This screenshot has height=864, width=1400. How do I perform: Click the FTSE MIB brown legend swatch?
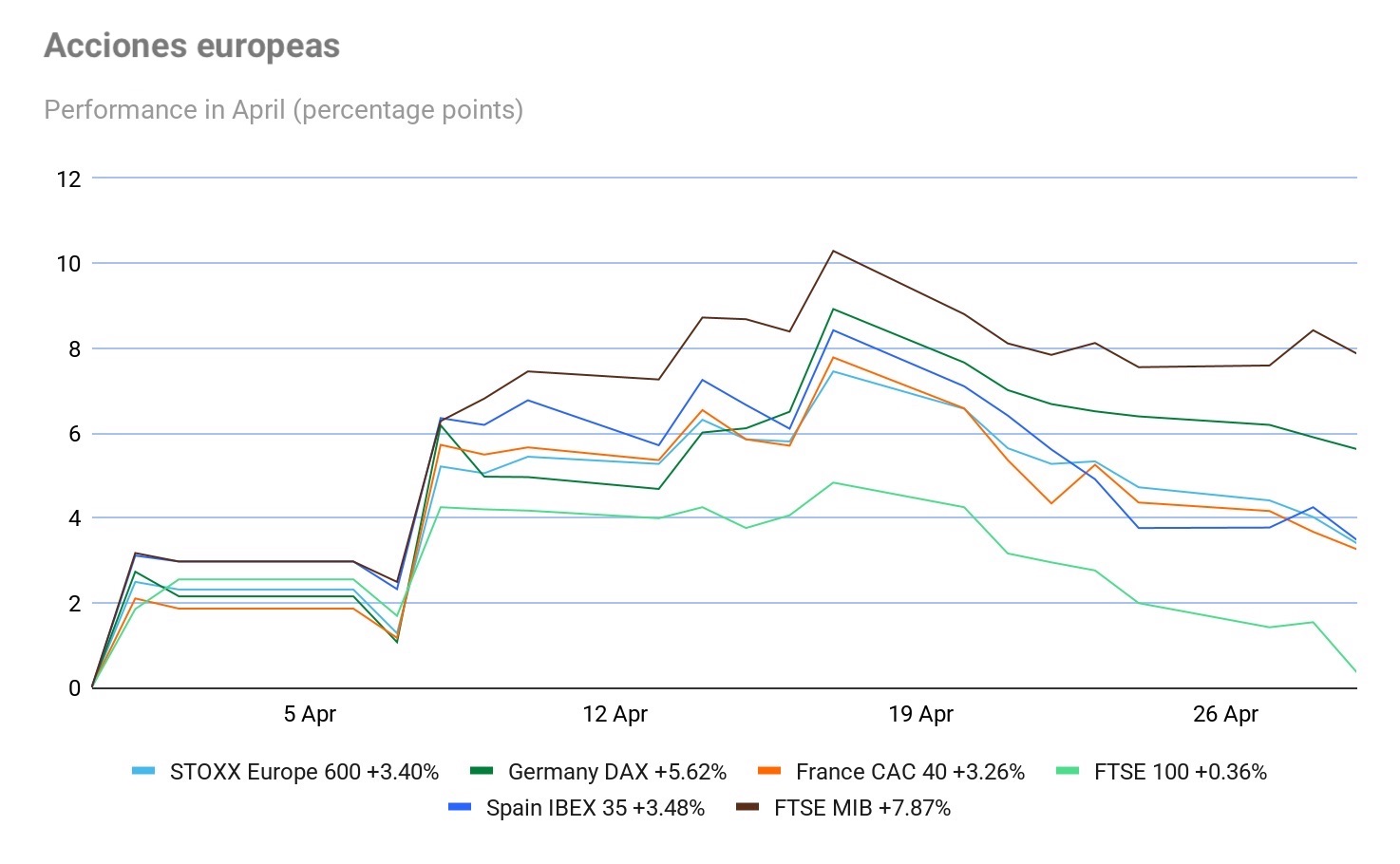point(747,807)
